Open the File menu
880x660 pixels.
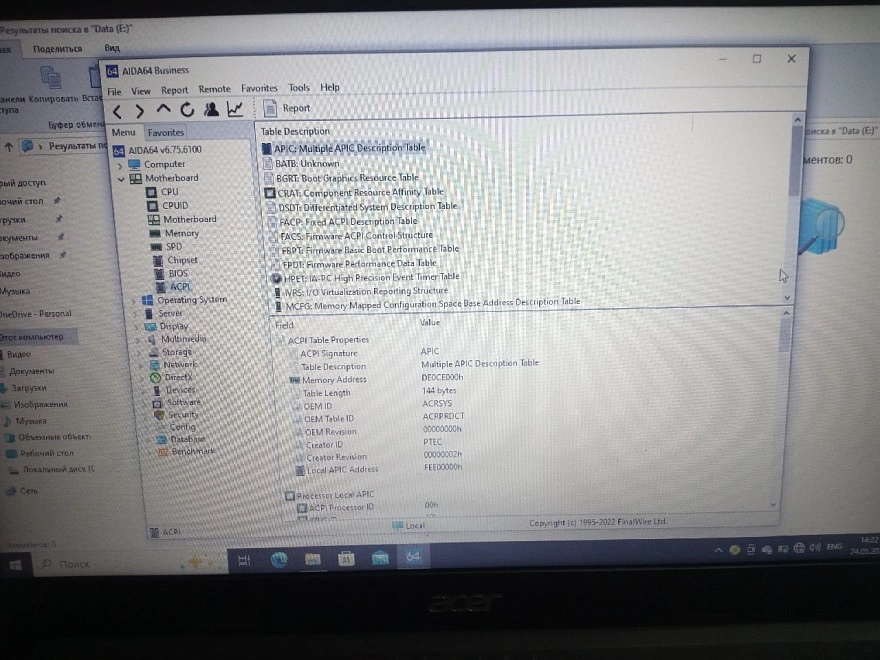pyautogui.click(x=114, y=91)
